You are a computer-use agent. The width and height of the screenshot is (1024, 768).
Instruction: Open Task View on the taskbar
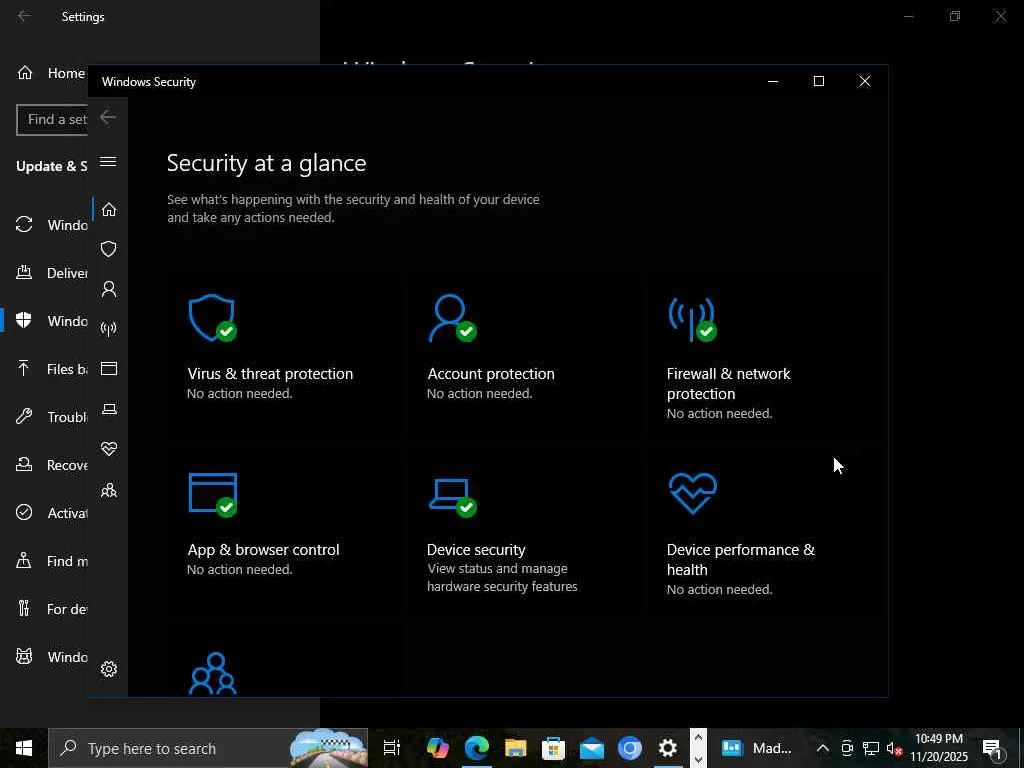pyautogui.click(x=392, y=748)
